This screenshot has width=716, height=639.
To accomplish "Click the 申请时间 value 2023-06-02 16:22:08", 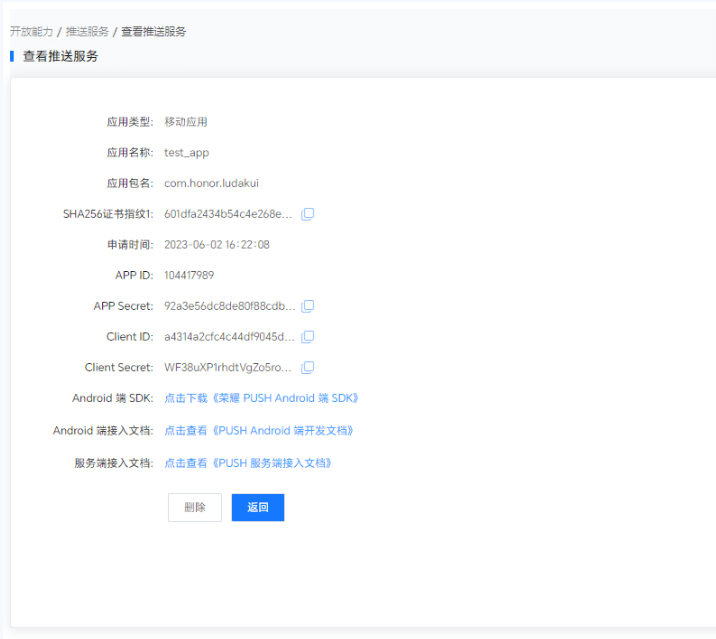I will click(217, 245).
